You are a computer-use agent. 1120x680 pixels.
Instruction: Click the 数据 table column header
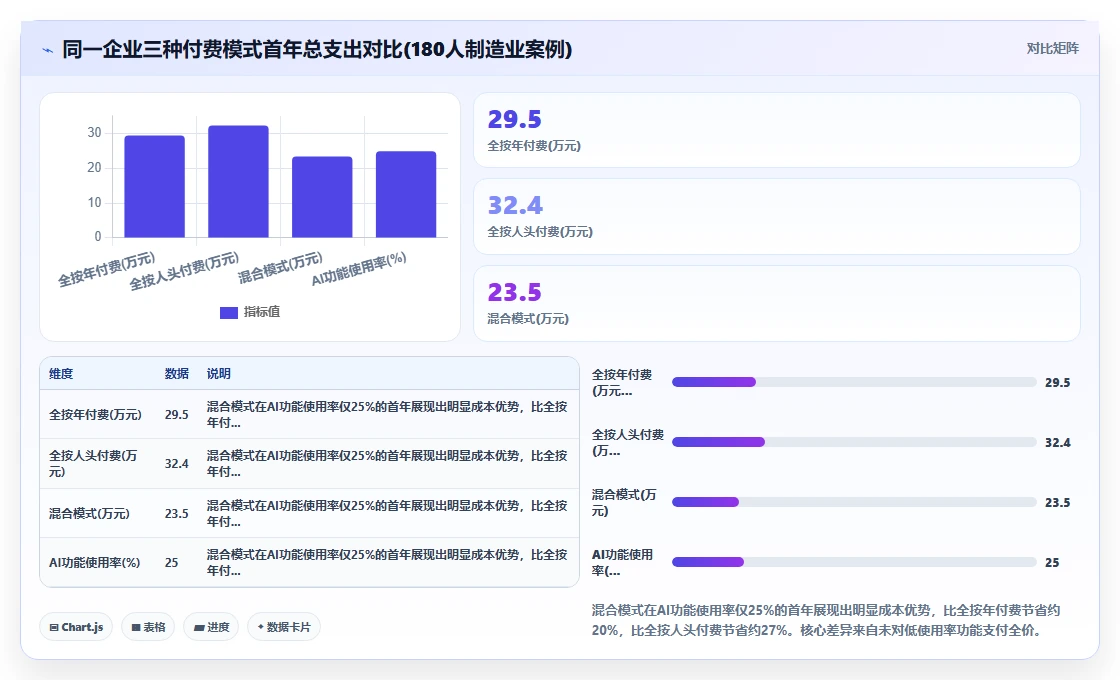pos(176,374)
